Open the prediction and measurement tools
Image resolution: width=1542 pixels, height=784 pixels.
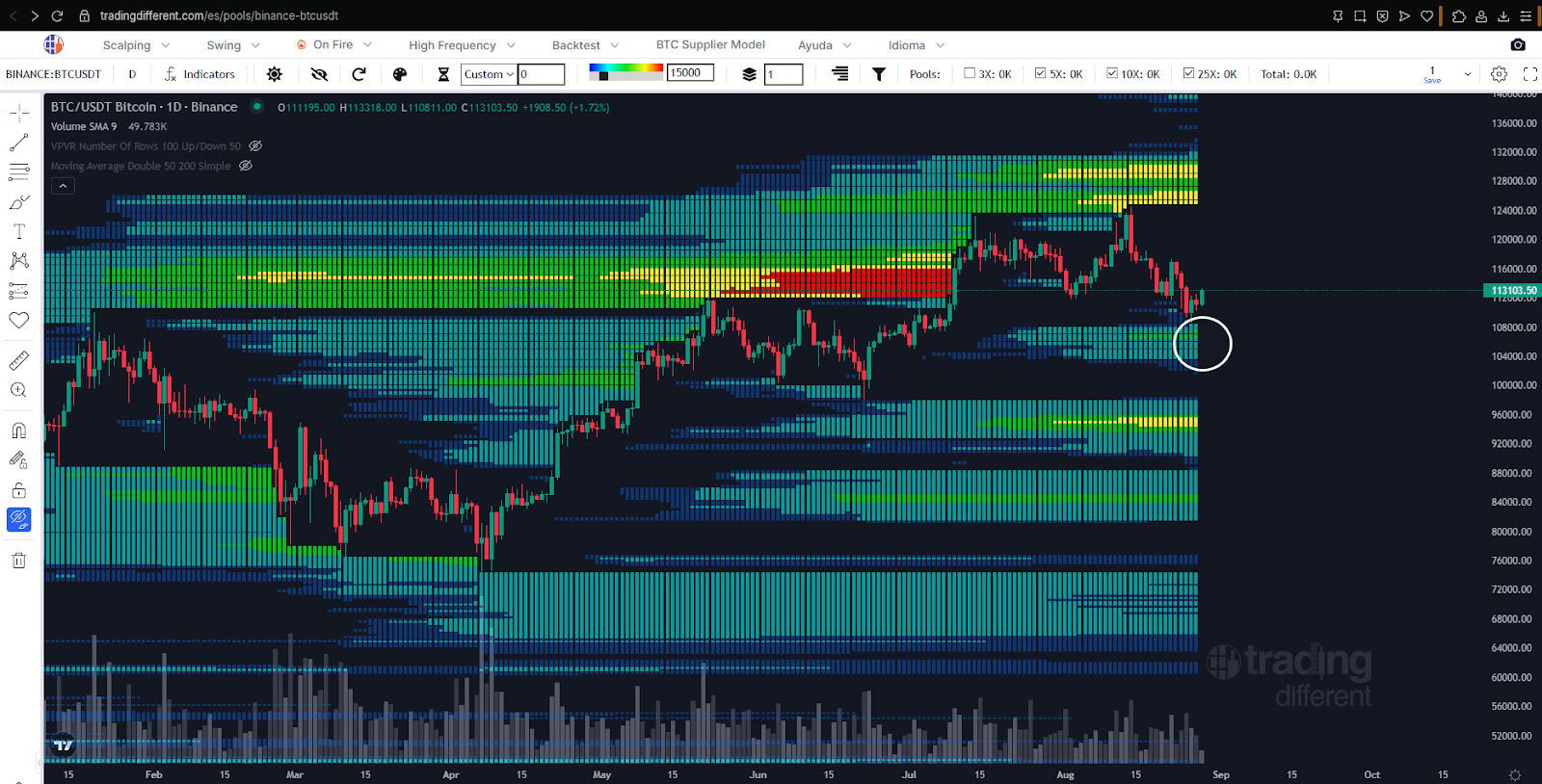click(18, 291)
